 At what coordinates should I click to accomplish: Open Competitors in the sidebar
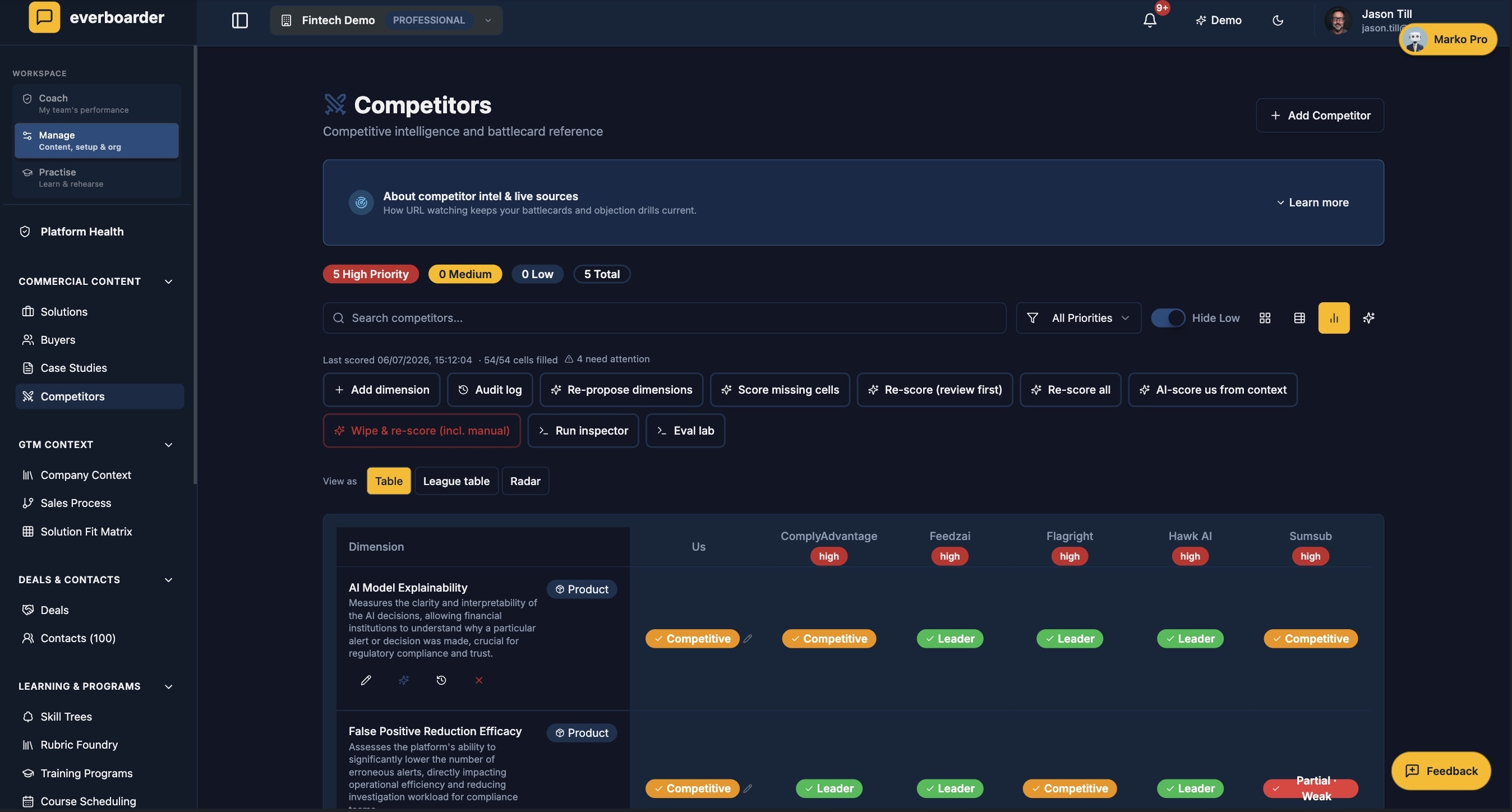pos(99,396)
